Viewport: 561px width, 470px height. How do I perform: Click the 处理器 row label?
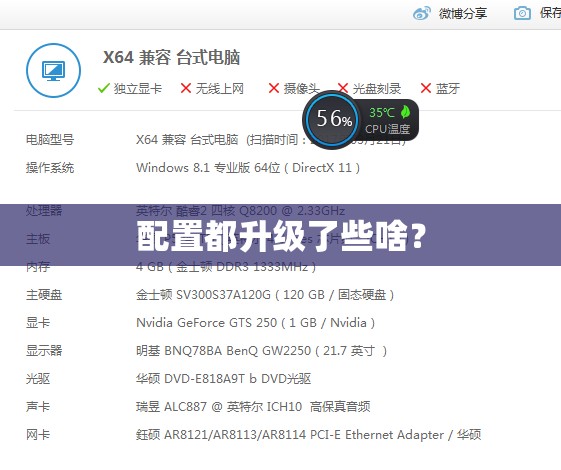click(x=44, y=210)
